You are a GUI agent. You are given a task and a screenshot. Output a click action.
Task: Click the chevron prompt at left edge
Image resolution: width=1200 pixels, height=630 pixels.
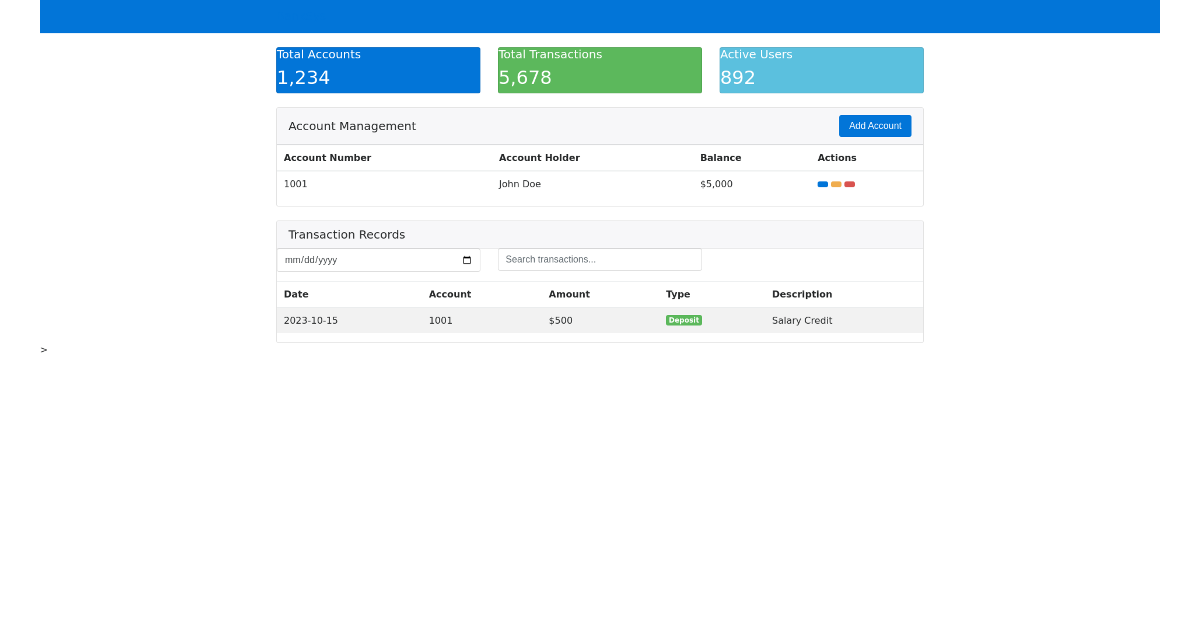pyautogui.click(x=43, y=350)
